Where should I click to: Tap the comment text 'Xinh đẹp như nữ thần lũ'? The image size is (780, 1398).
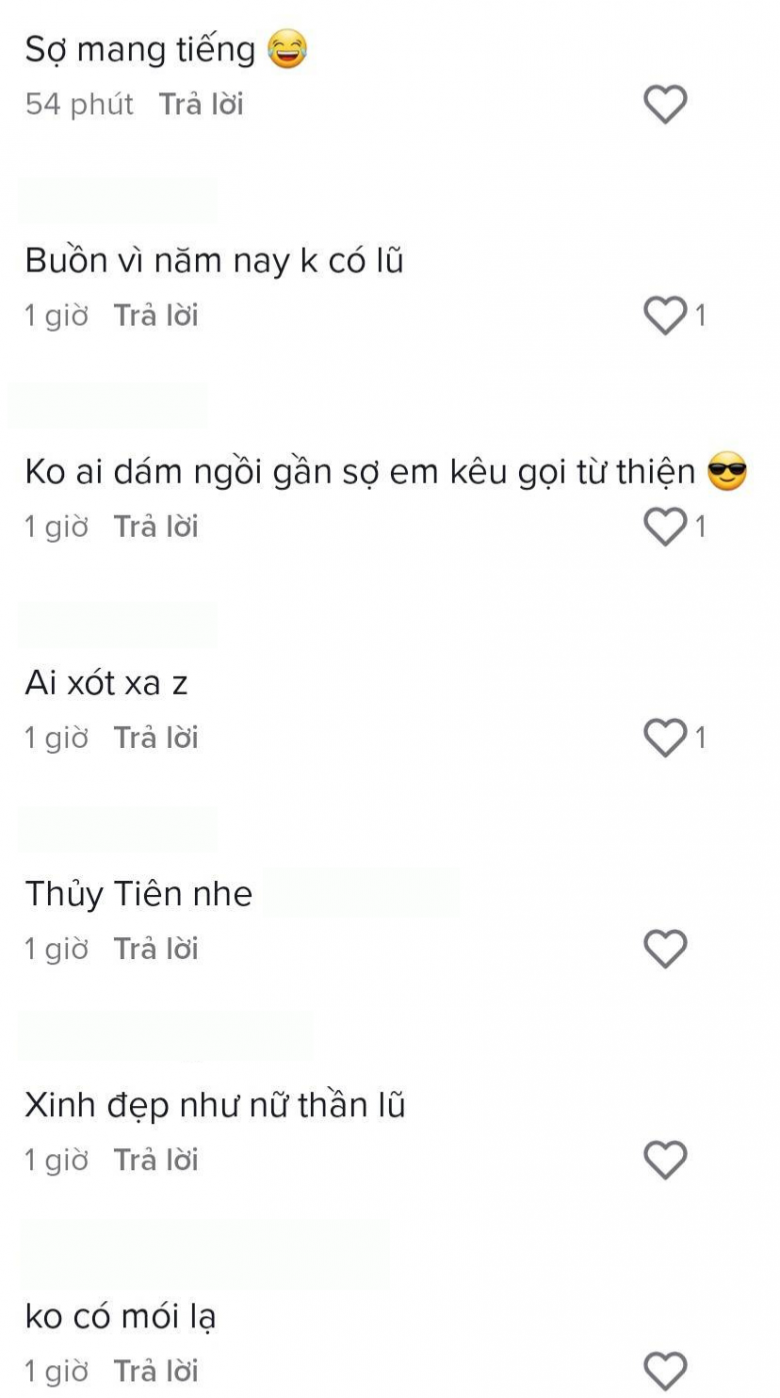coord(214,1106)
